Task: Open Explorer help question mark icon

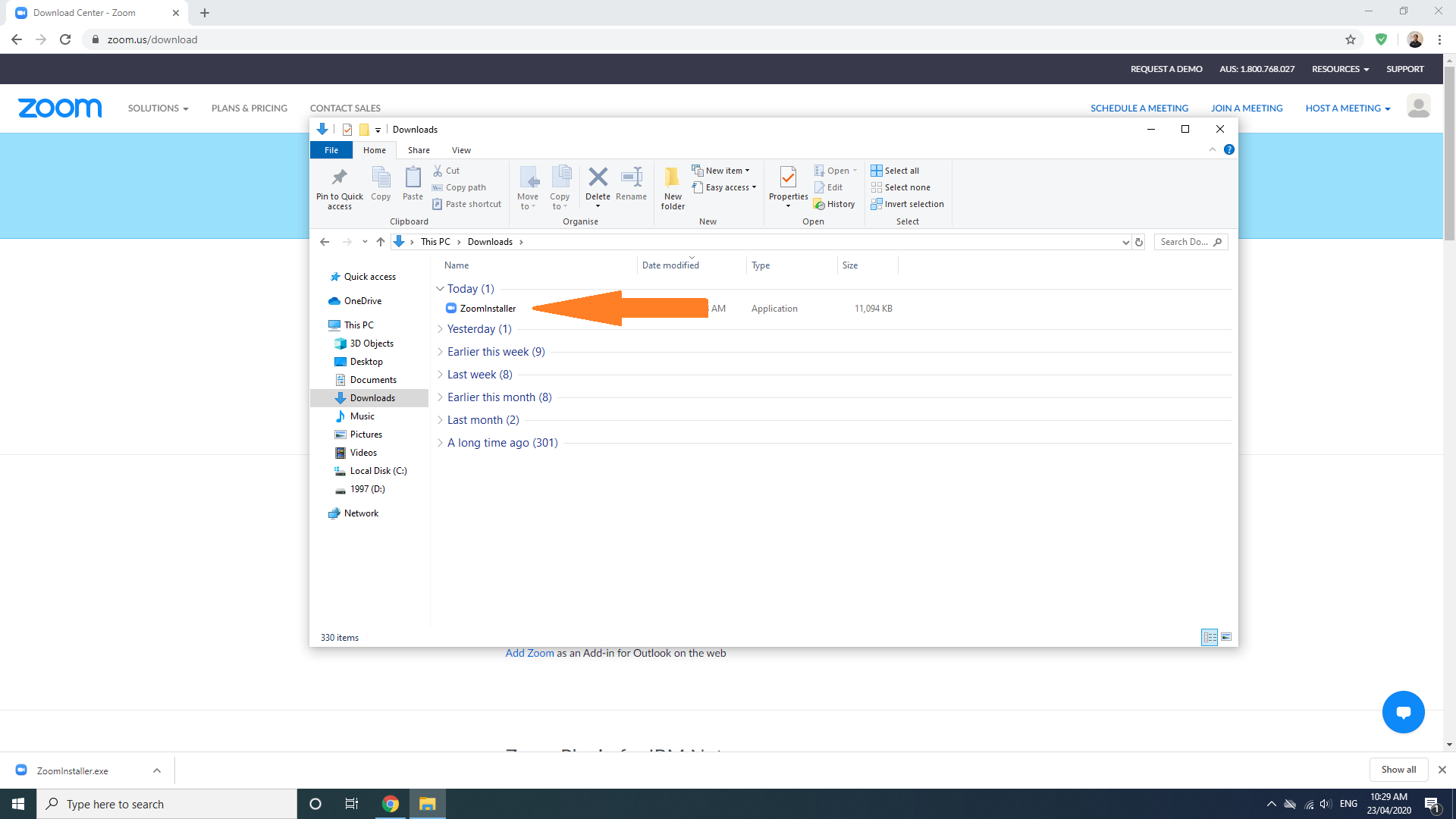Action: (x=1228, y=149)
